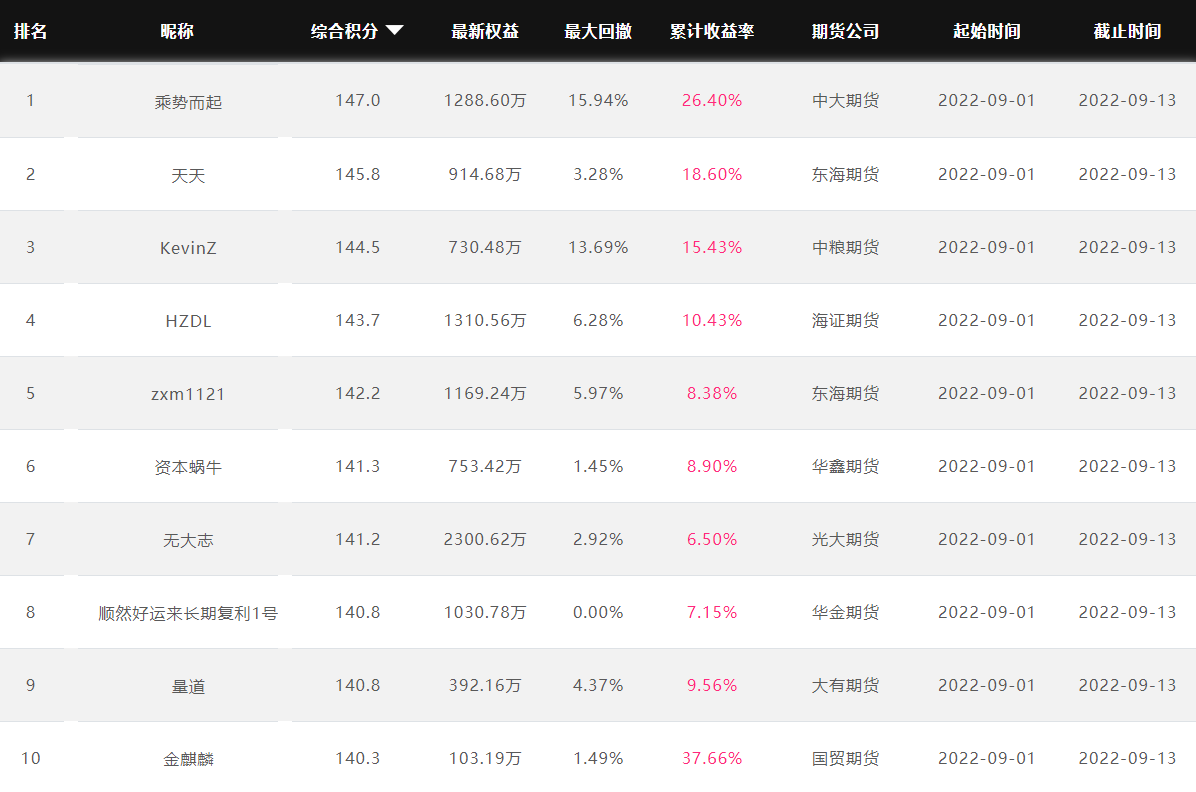Image resolution: width=1196 pixels, height=792 pixels.
Task: Click score value 145.8
Action: tap(358, 175)
